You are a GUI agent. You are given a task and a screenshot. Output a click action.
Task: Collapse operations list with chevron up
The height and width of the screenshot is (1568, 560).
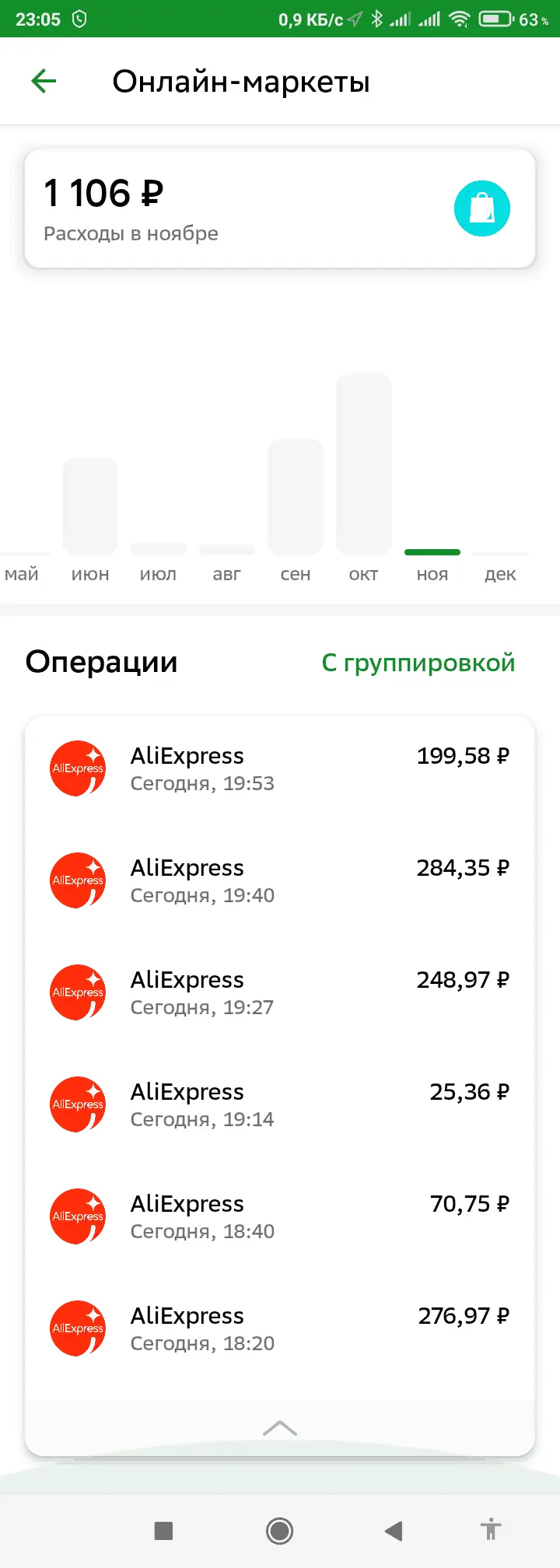click(280, 1428)
